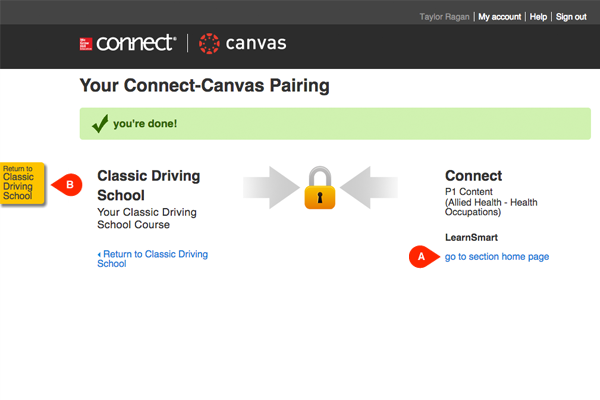Image resolution: width=600 pixels, height=400 pixels.
Task: Click the red marker labeled A
Action: click(424, 257)
